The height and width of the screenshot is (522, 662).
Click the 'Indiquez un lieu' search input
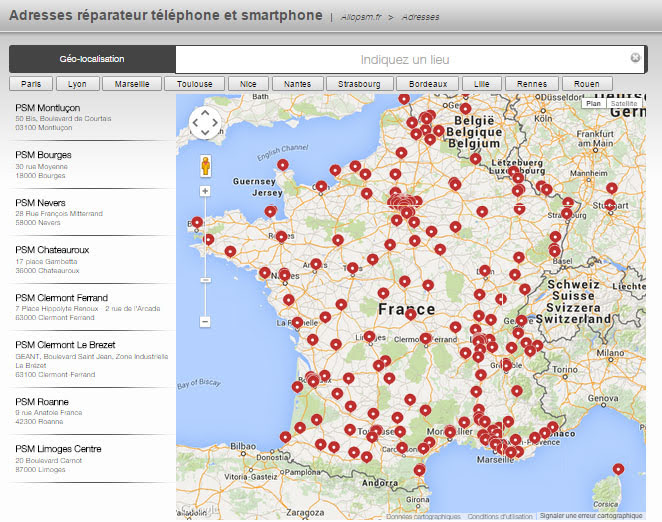click(x=404, y=60)
